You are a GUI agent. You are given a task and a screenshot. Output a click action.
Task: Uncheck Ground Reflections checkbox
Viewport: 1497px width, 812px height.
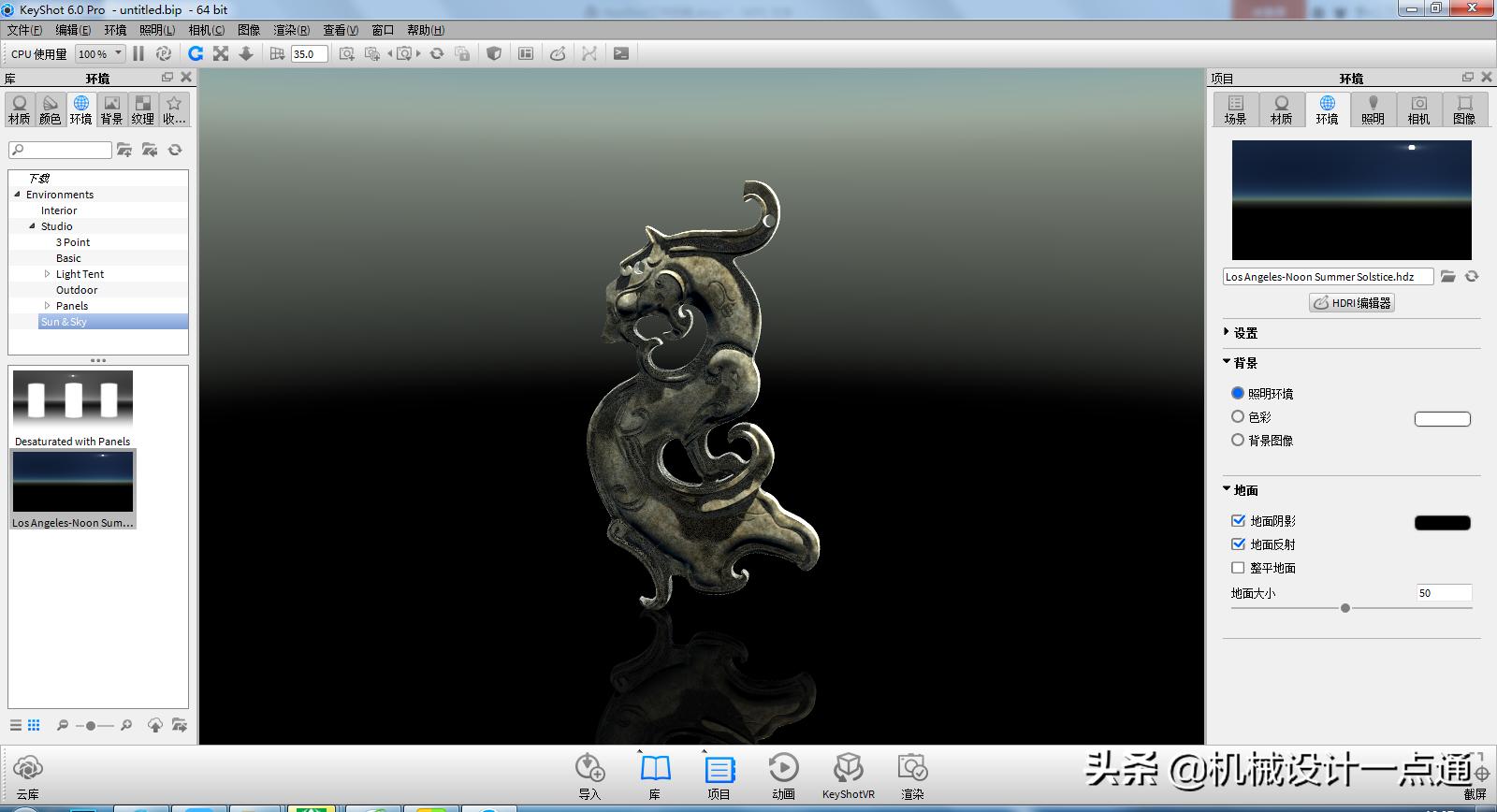coord(1238,544)
